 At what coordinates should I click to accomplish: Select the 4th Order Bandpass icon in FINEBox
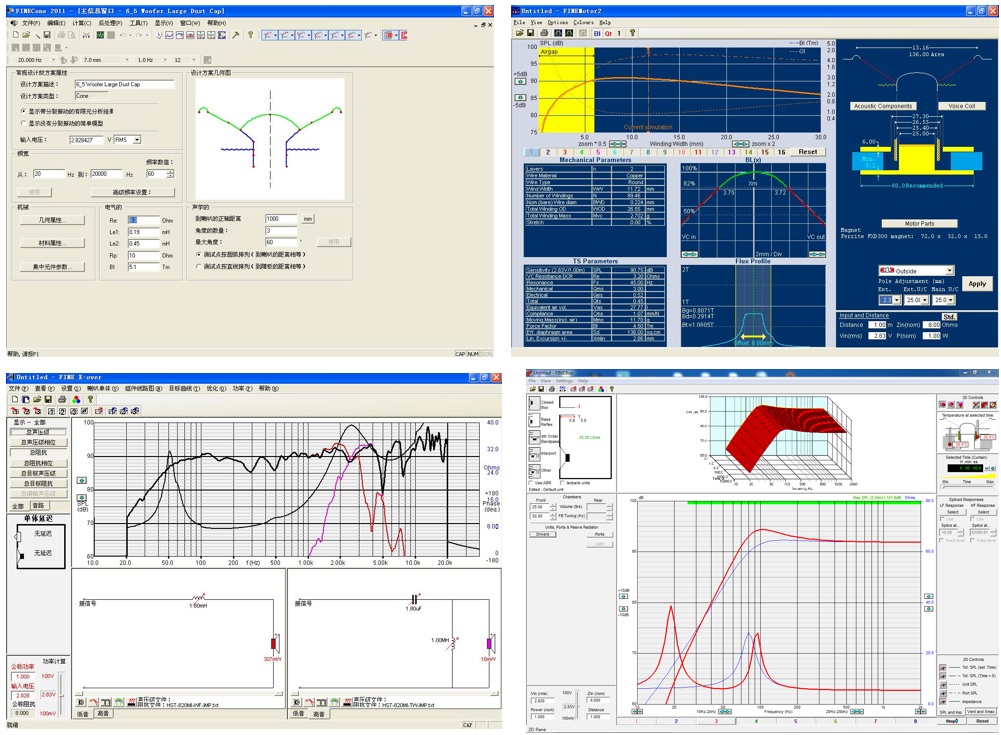pyautogui.click(x=534, y=437)
